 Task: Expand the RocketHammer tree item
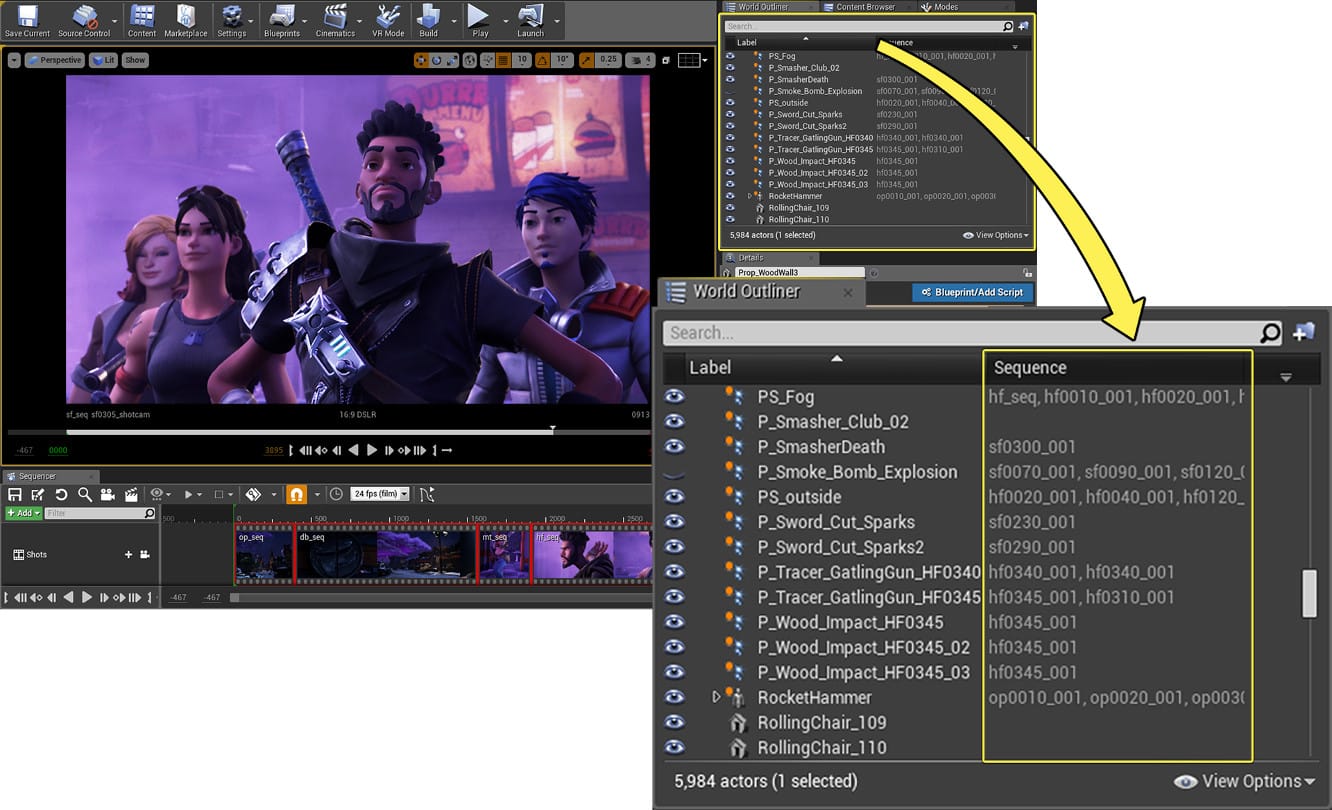click(716, 697)
